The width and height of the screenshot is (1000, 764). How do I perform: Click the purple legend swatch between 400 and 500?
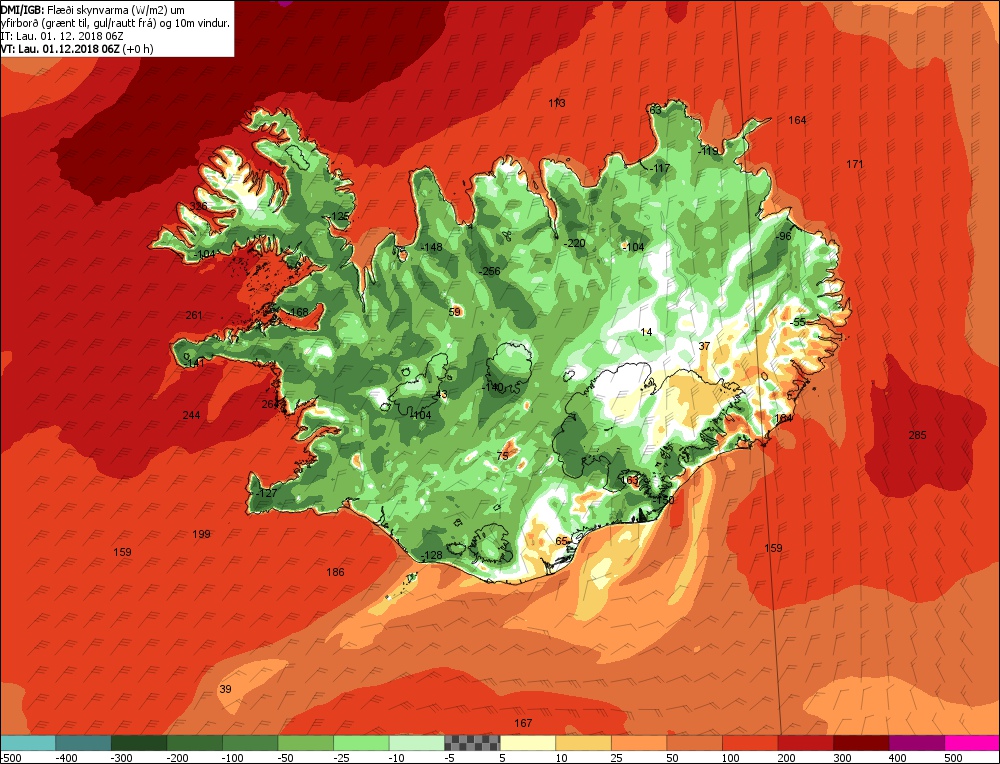coord(916,743)
